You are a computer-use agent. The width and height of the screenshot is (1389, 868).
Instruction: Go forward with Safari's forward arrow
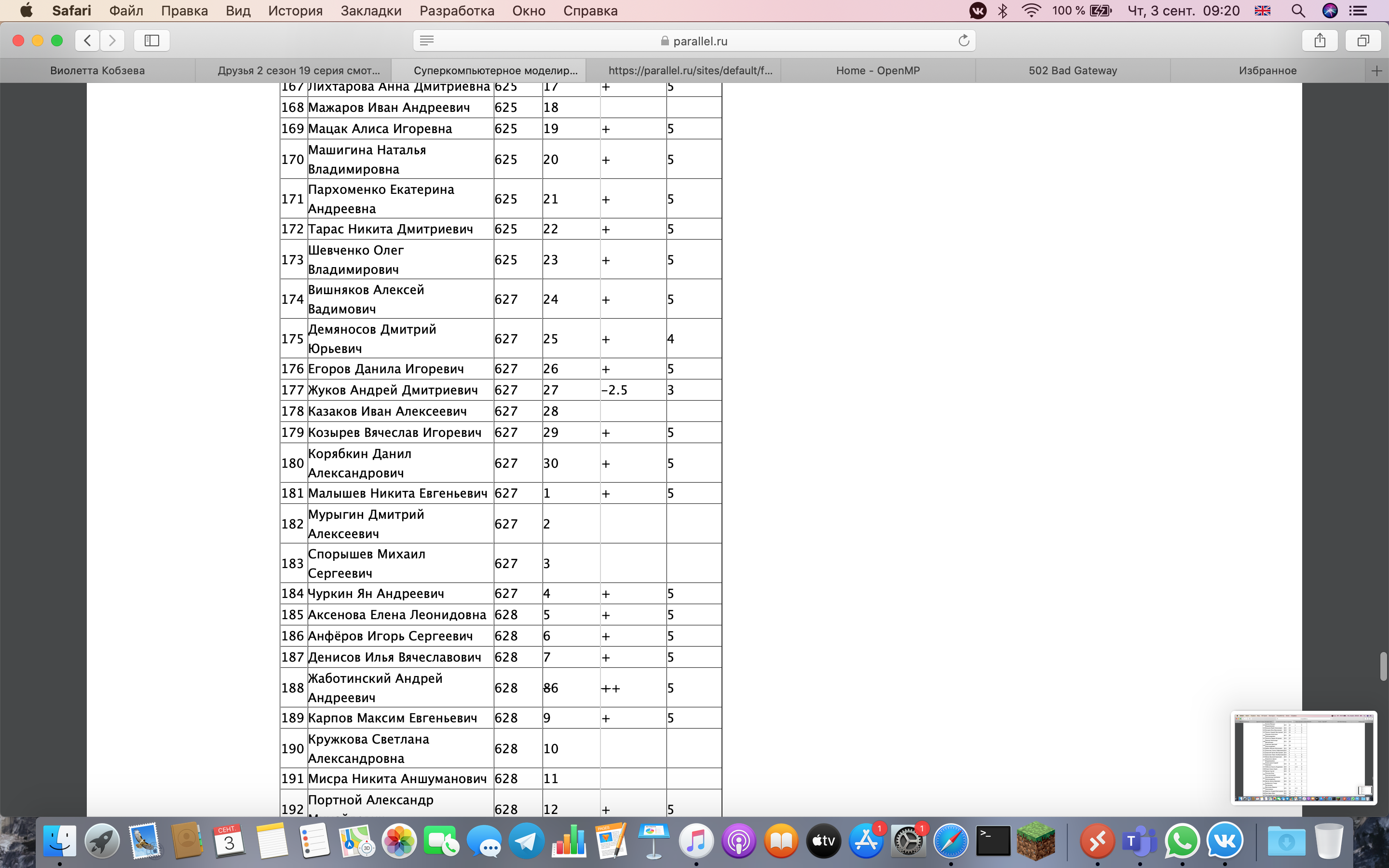[112, 40]
